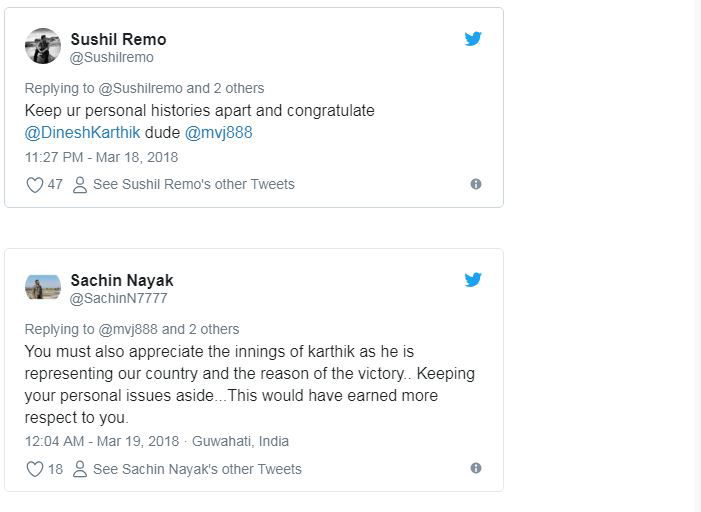Open the @DineshKarthik mention link
Image resolution: width=701 pixels, height=512 pixels.
[x=82, y=133]
